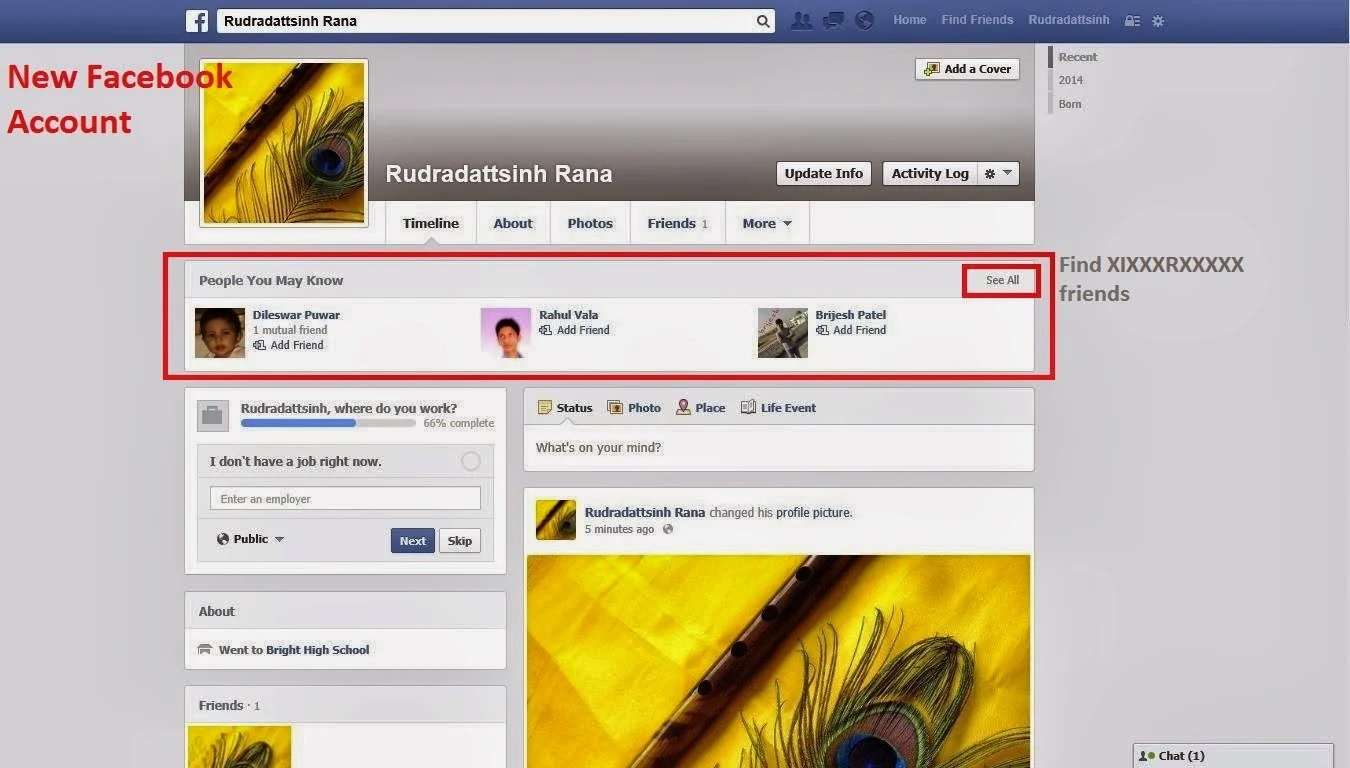The image size is (1350, 768).
Task: Open Dileswar Puwar's name link
Action: pyautogui.click(x=296, y=315)
